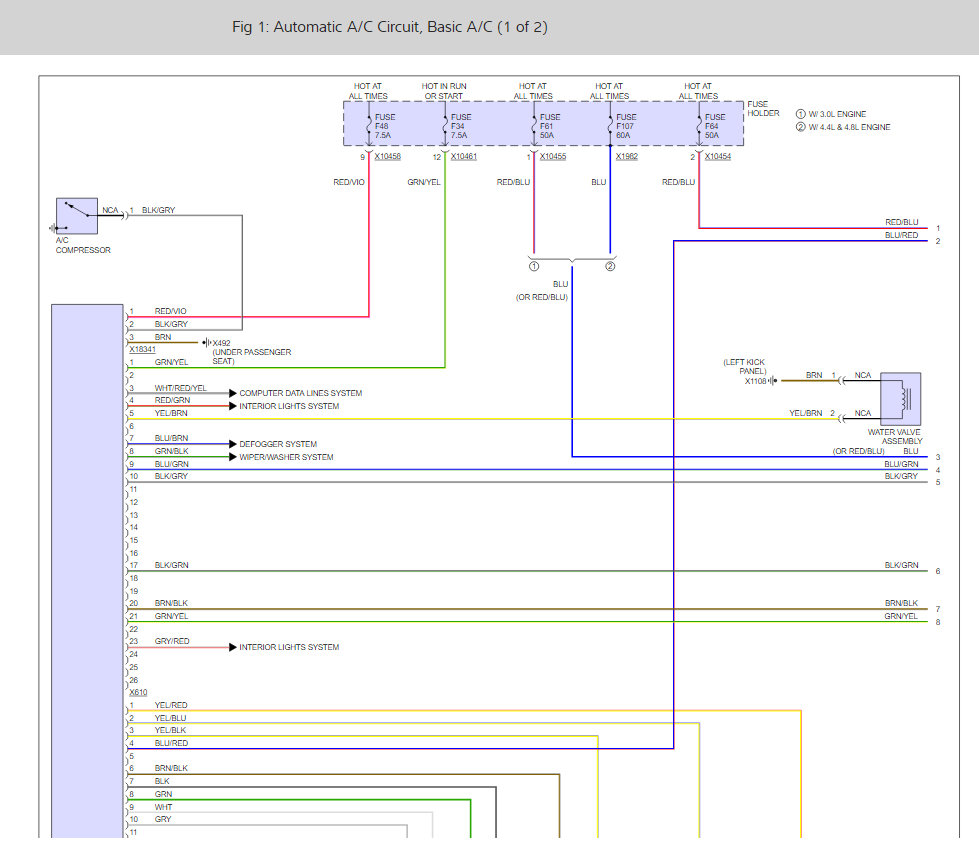Click the "WHT/RED/YEL" wire label
Viewport: 979px width, 848px height.
pyautogui.click(x=180, y=388)
